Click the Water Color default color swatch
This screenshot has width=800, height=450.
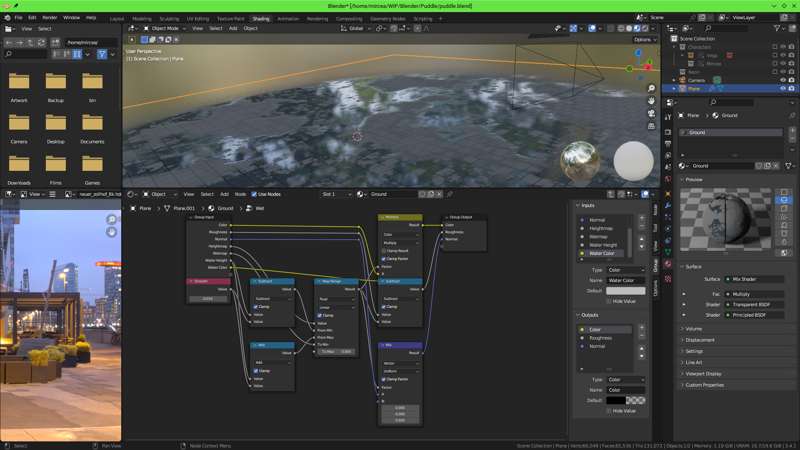click(x=625, y=290)
